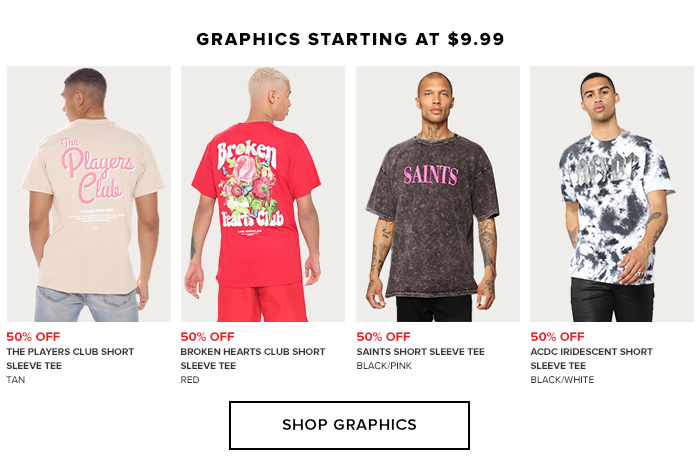Screen dimensions: 700x465
Task: Select the BLACK/PINK color label
Action: click(x=384, y=366)
